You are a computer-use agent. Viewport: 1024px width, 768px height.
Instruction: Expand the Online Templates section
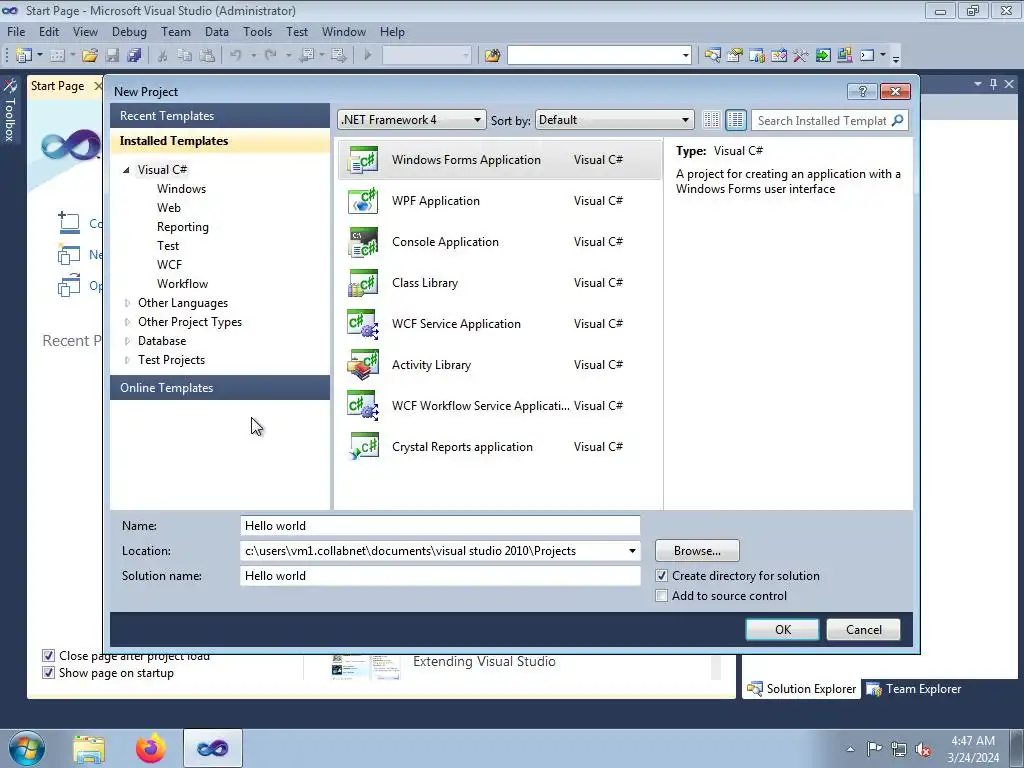(220, 388)
